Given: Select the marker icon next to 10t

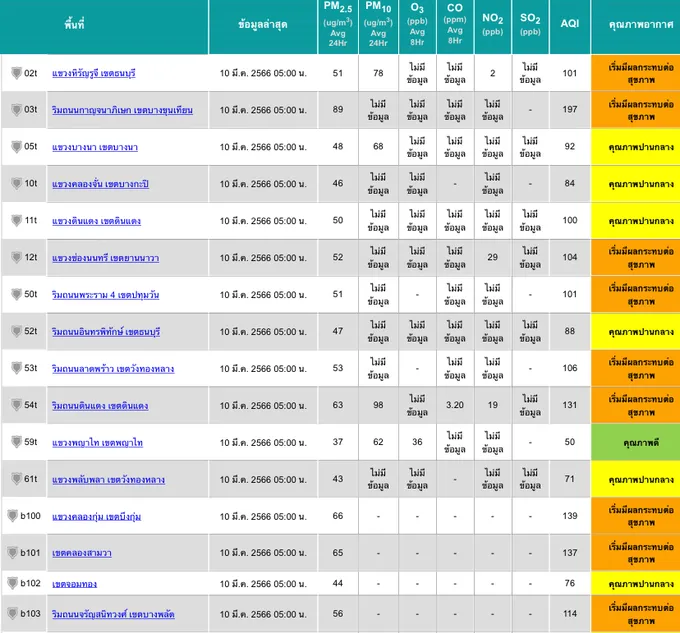Looking at the screenshot, I should (16, 183).
